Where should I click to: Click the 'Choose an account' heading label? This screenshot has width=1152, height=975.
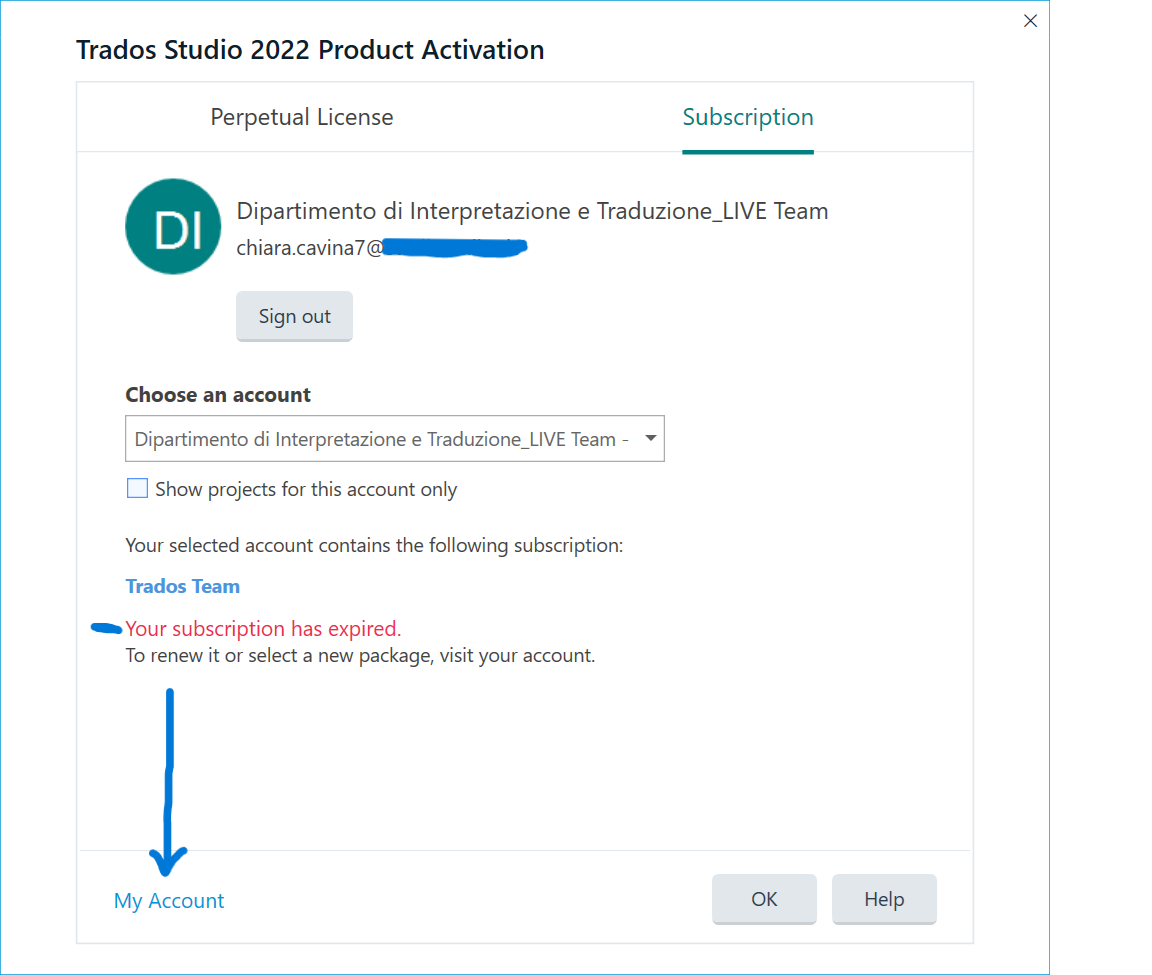pyautogui.click(x=218, y=395)
